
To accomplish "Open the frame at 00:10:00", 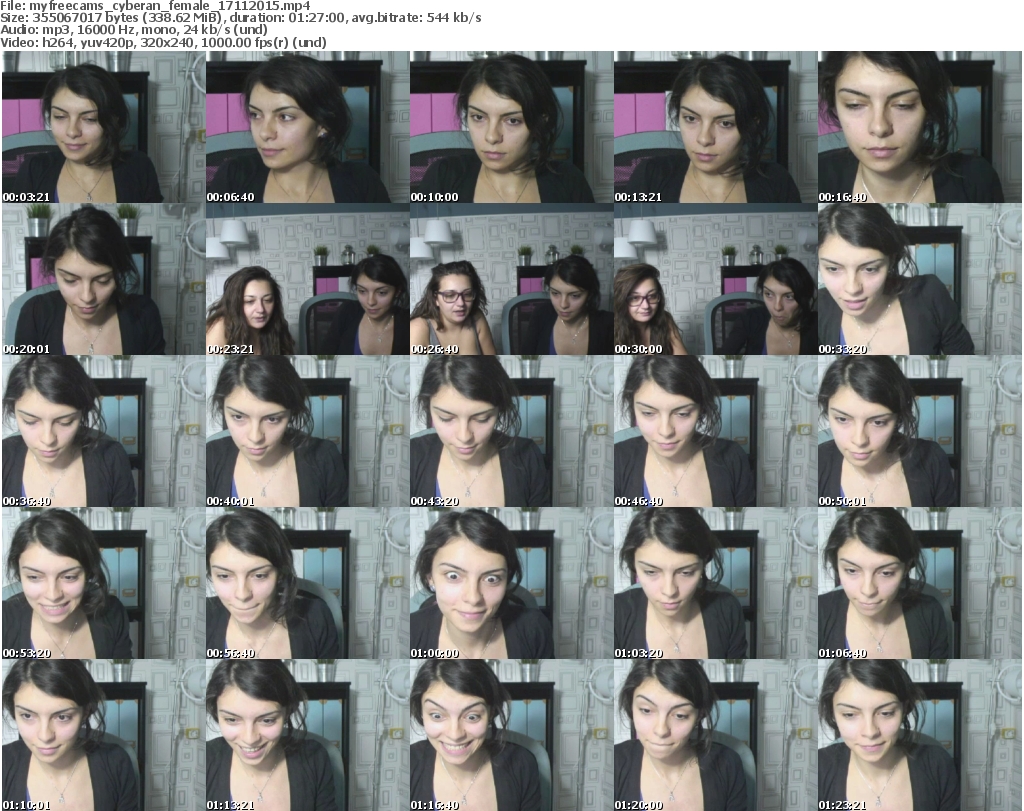I will (511, 127).
